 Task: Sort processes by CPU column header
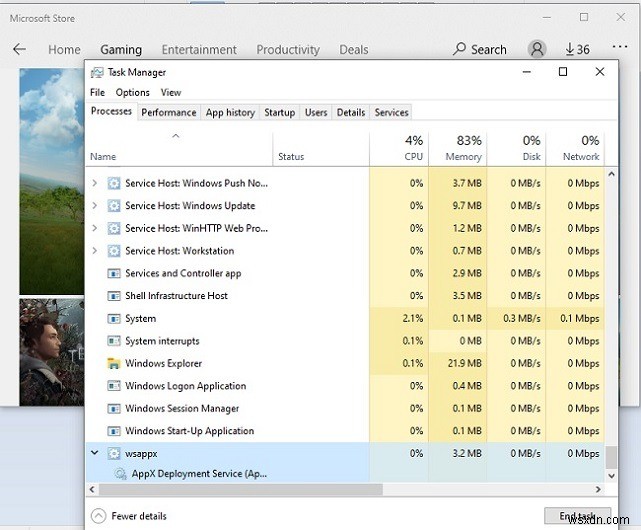click(x=399, y=149)
